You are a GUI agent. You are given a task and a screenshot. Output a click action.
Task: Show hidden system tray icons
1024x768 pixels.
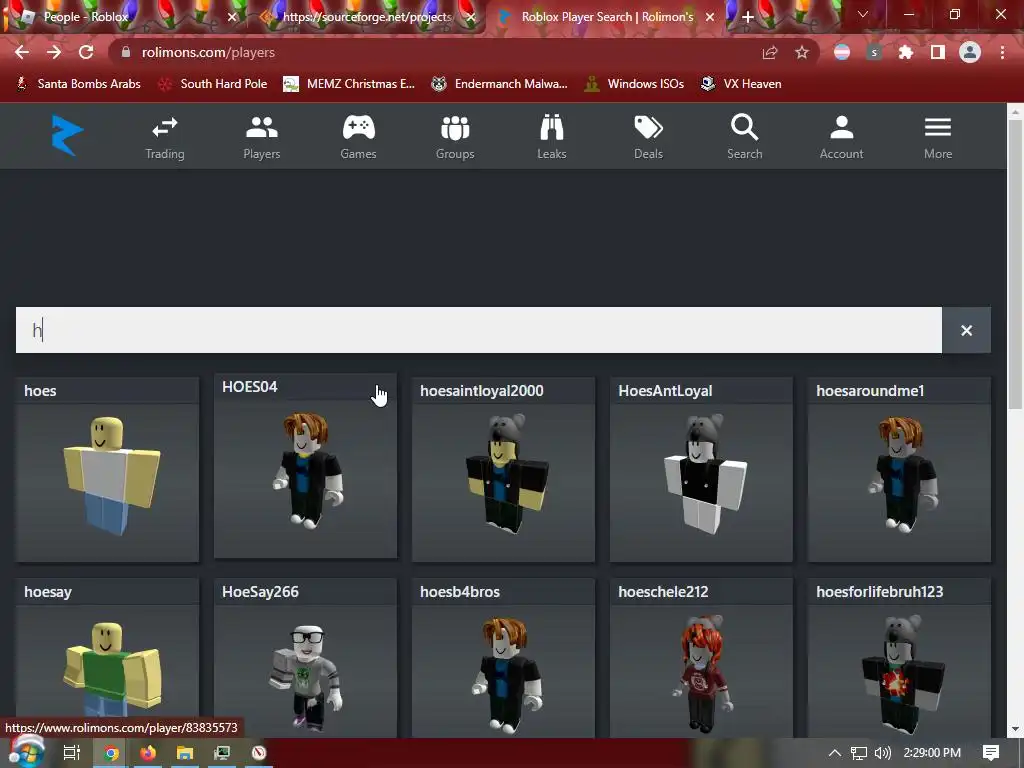[835, 753]
